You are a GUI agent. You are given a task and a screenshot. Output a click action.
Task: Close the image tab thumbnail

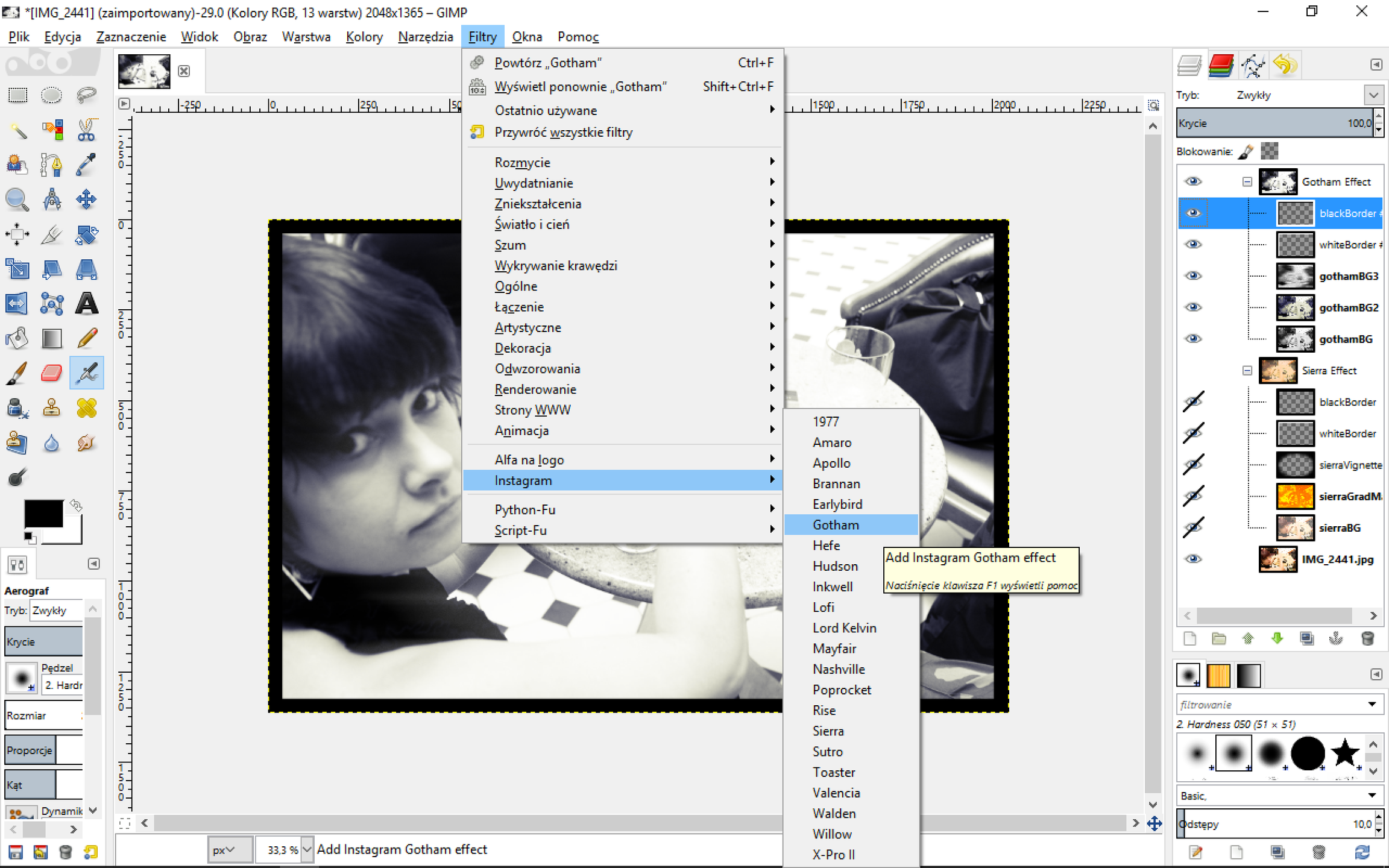(x=184, y=71)
